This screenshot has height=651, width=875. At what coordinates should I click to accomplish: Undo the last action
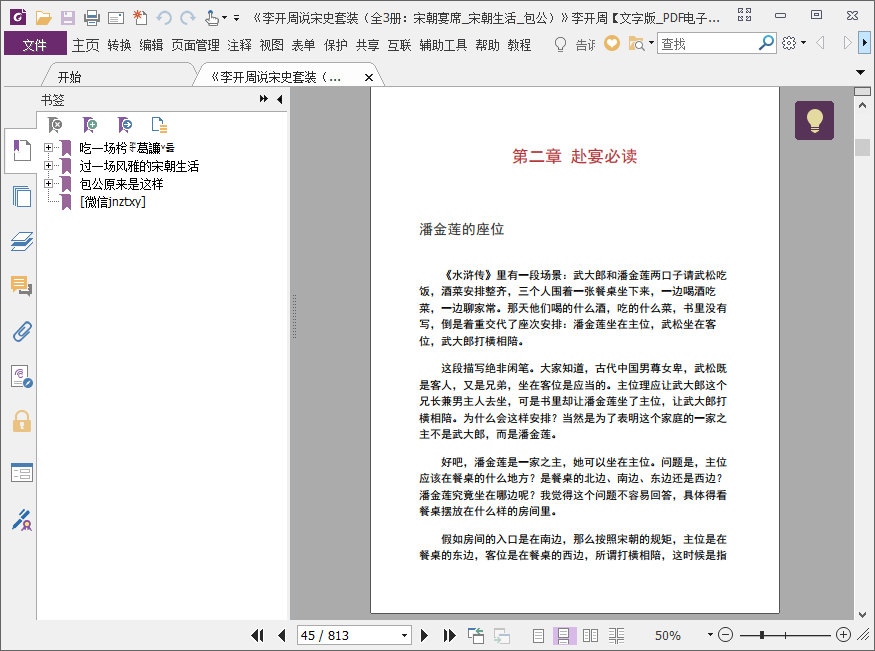(x=164, y=18)
